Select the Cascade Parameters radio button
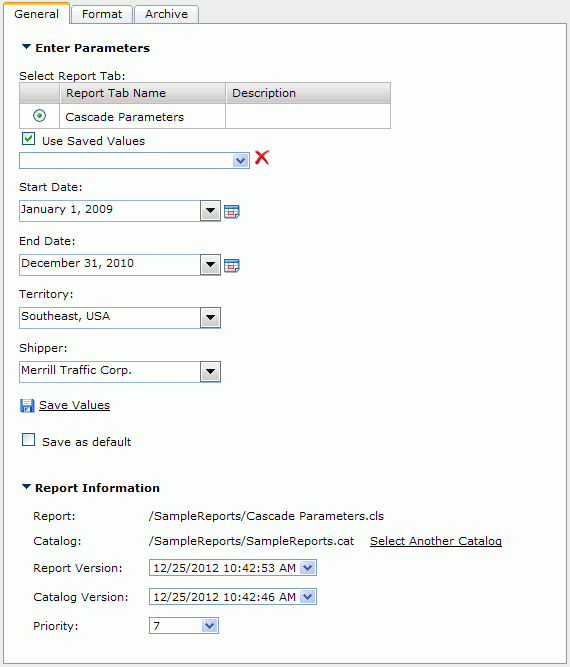This screenshot has height=667, width=570. 40,116
